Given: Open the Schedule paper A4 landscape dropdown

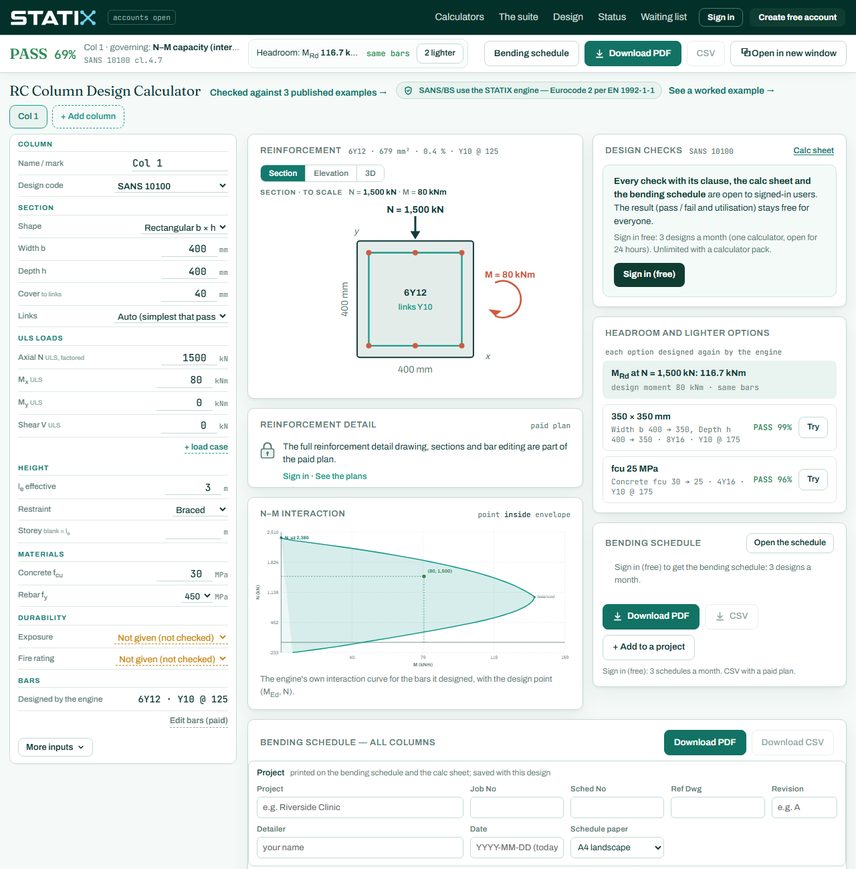Looking at the screenshot, I should (617, 847).
